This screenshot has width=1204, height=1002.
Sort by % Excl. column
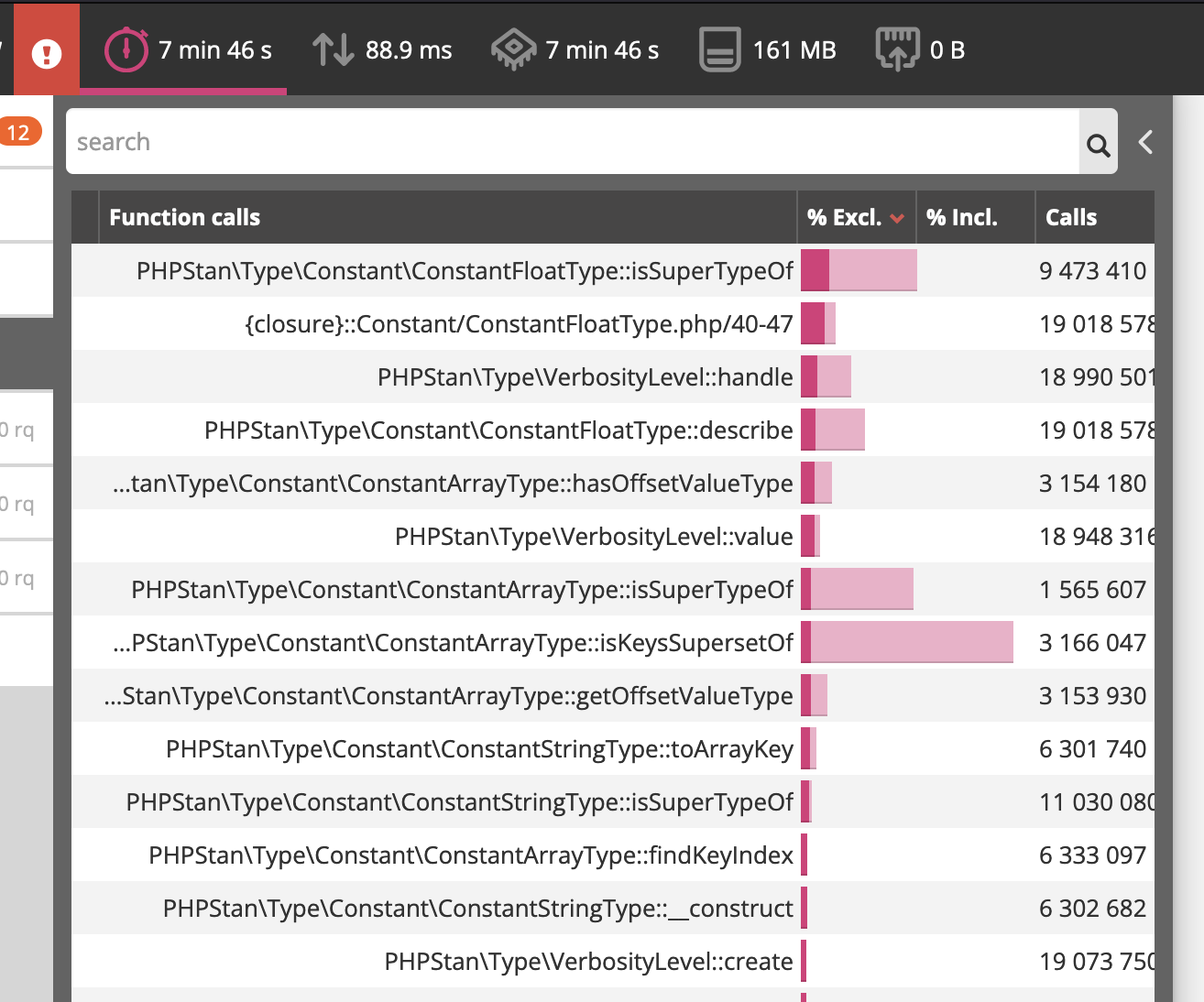pyautogui.click(x=856, y=217)
